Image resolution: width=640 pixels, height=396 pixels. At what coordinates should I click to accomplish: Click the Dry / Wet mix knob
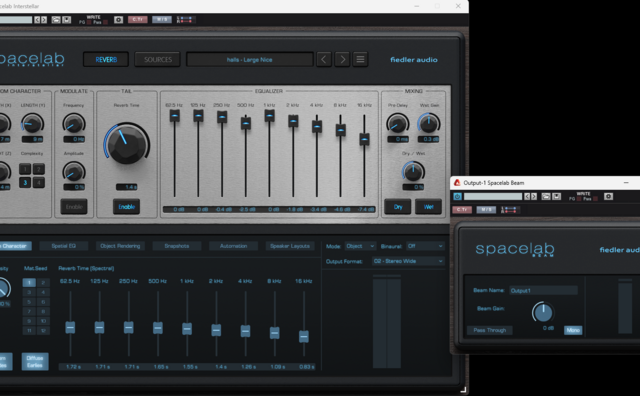click(413, 171)
